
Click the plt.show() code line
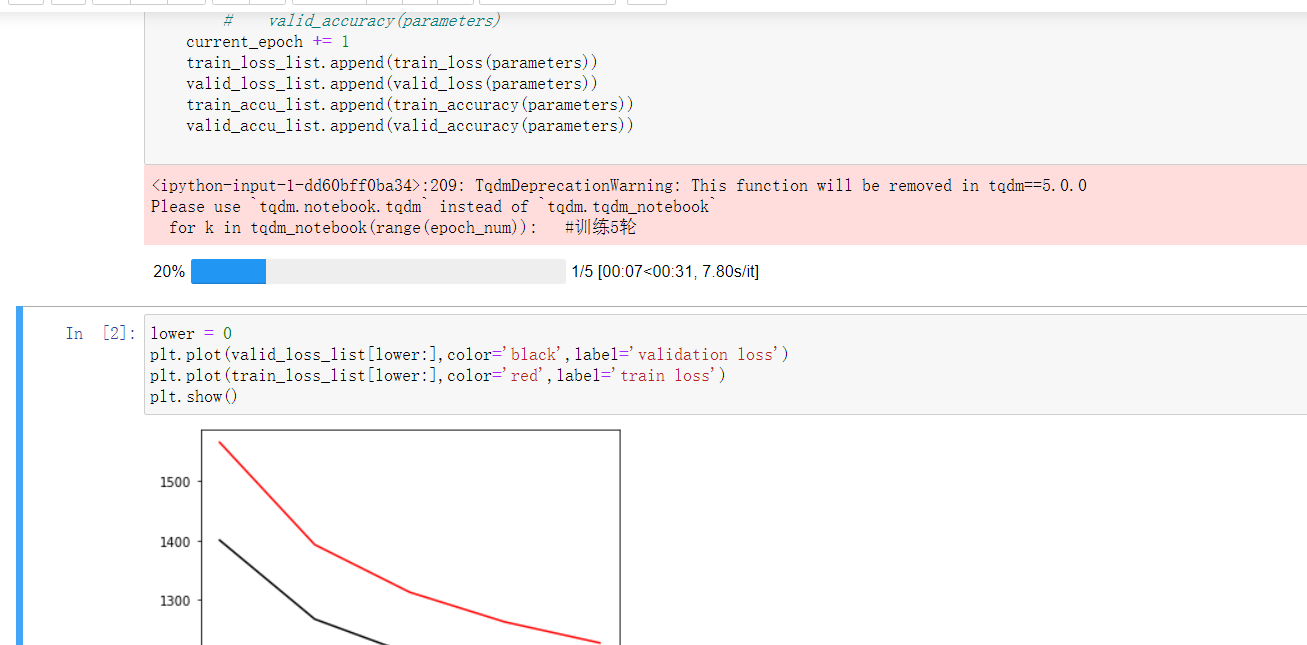(x=195, y=397)
